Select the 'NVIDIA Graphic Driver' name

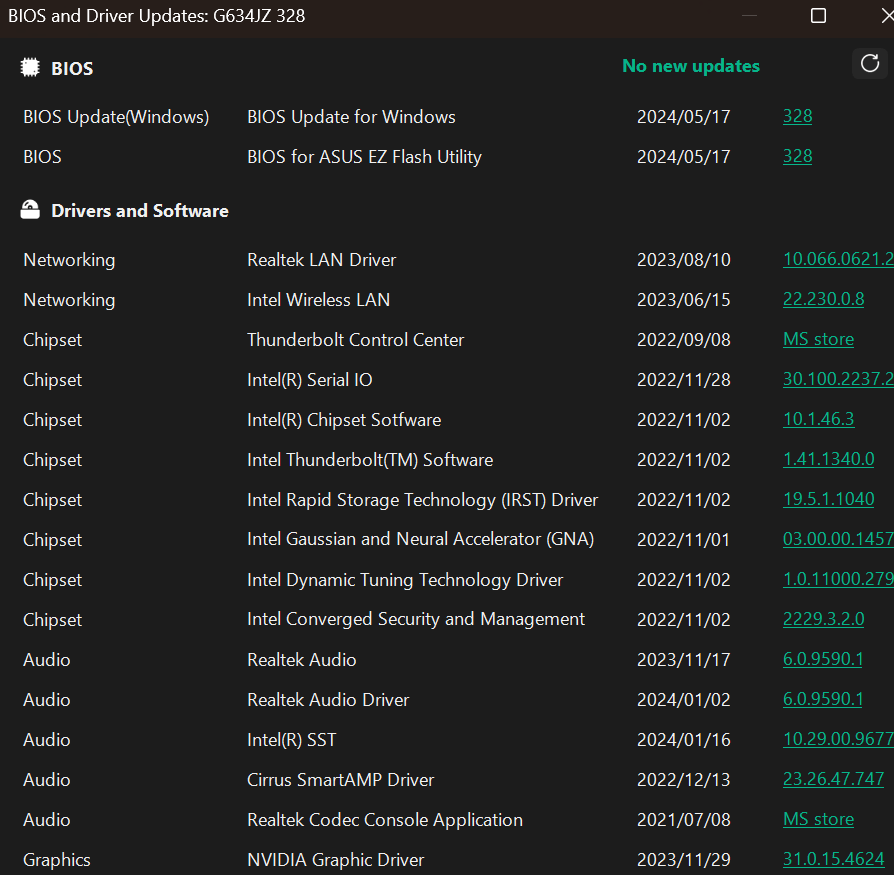(x=335, y=860)
